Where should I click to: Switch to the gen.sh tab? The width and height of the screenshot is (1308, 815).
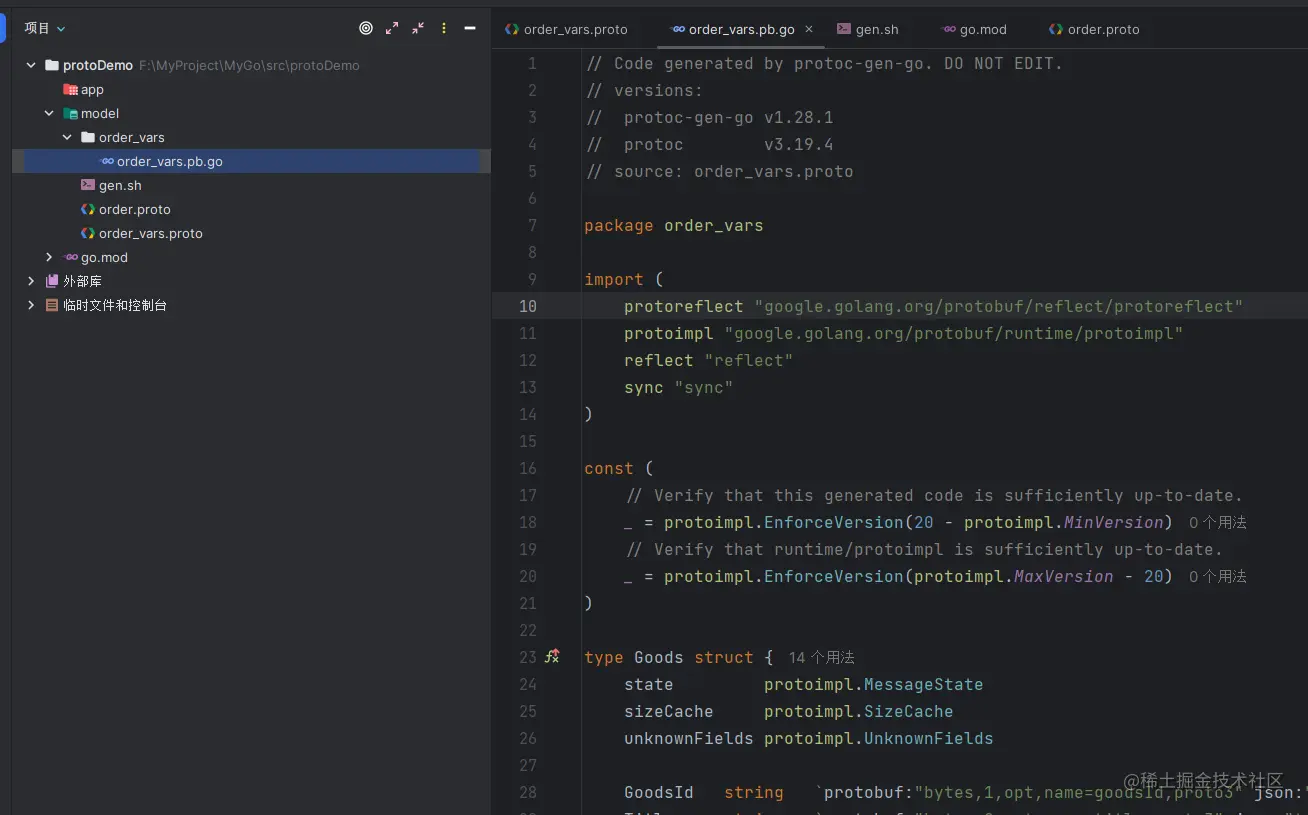(867, 30)
